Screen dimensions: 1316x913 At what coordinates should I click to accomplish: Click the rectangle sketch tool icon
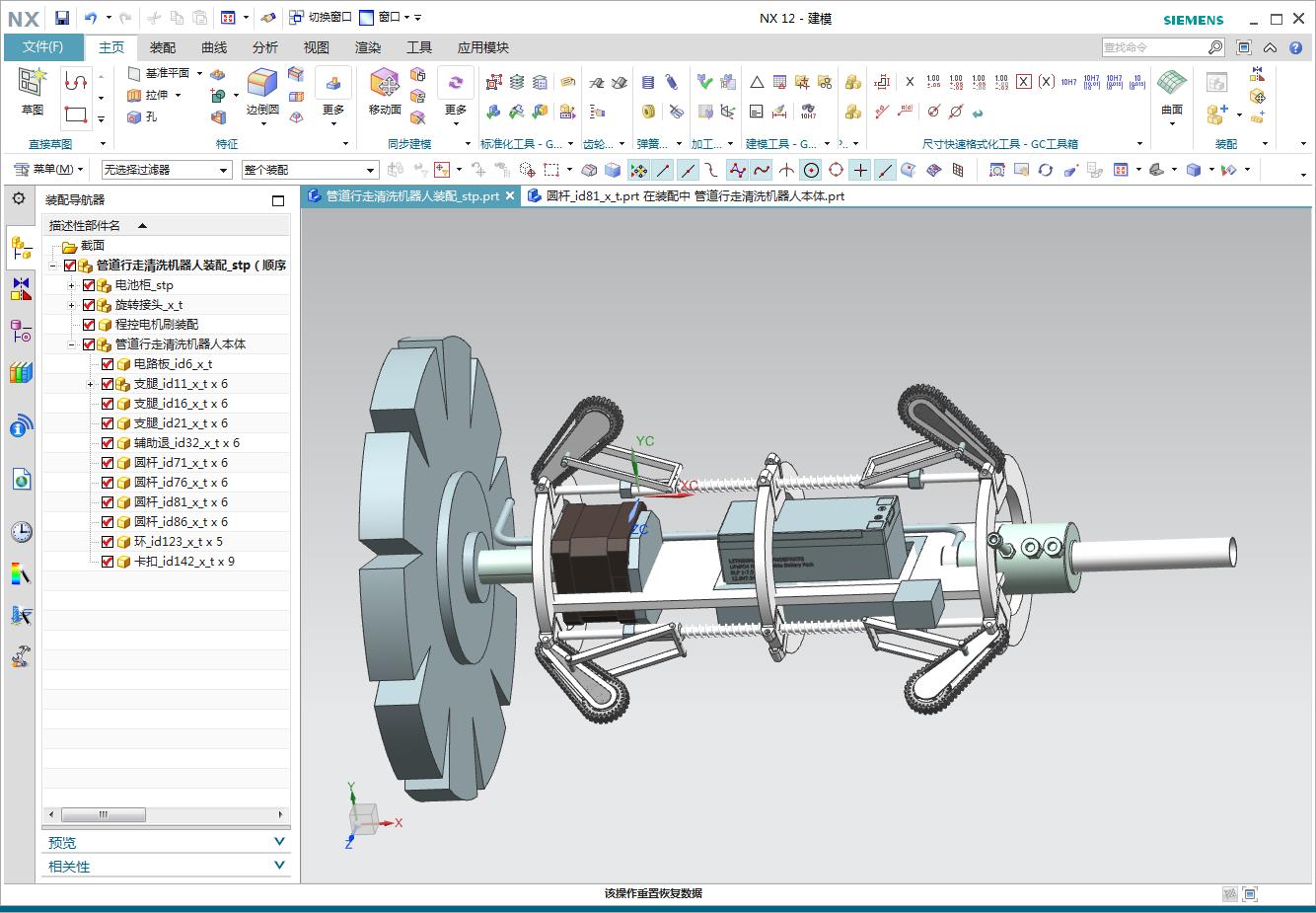(76, 114)
